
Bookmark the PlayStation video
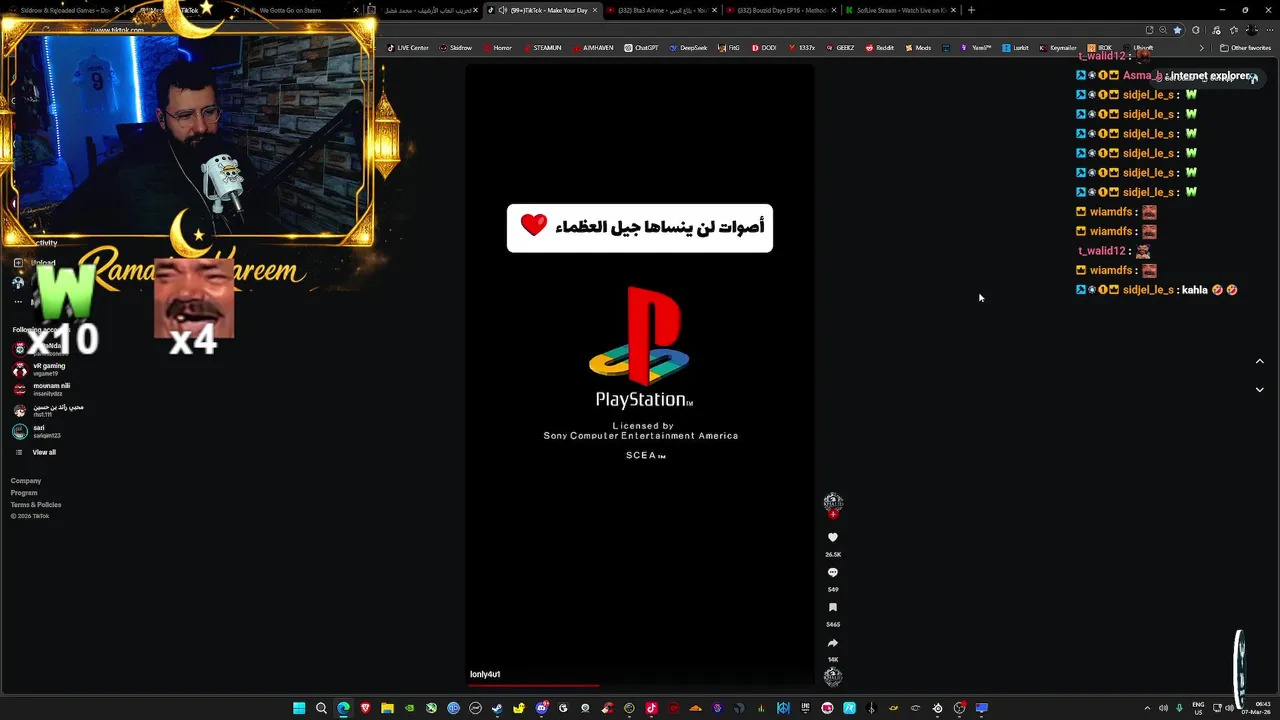coord(832,608)
